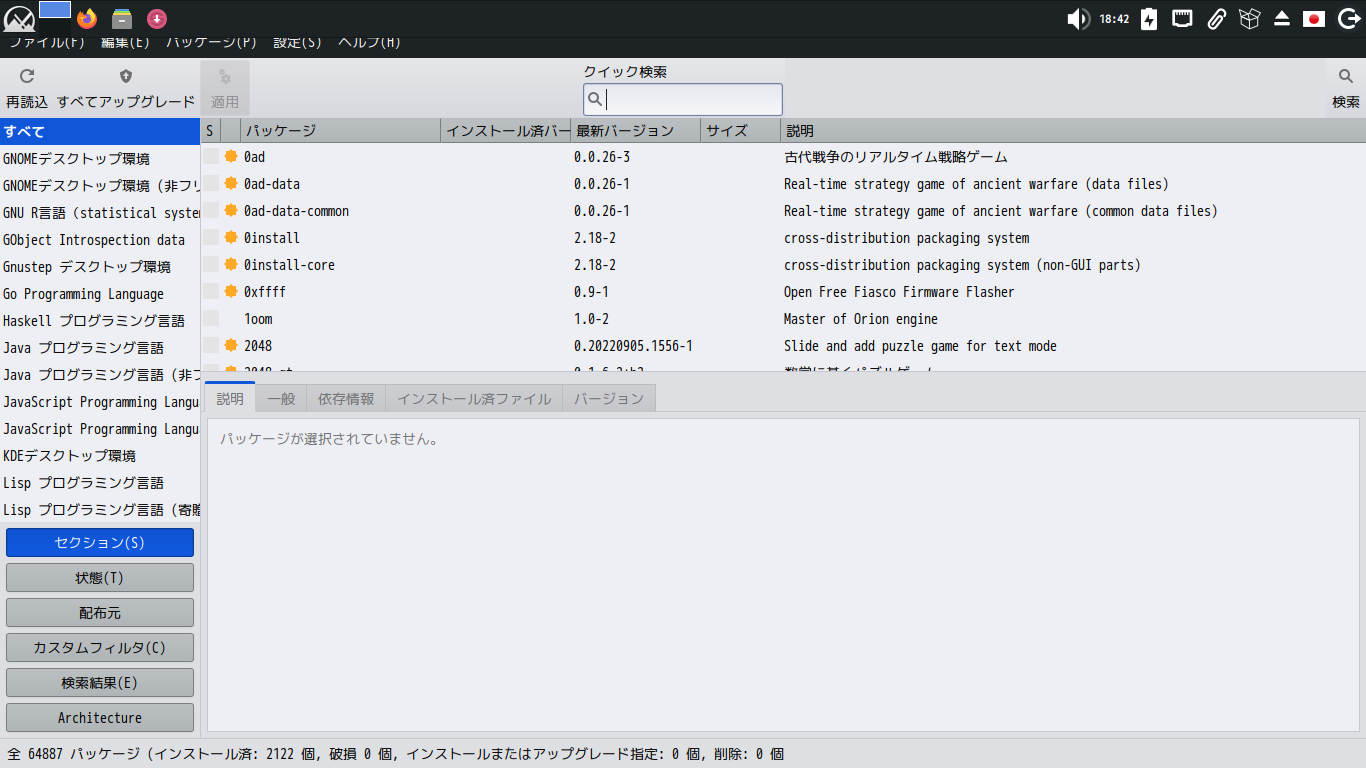Open the paperclip clipboard tray icon

click(1216, 19)
